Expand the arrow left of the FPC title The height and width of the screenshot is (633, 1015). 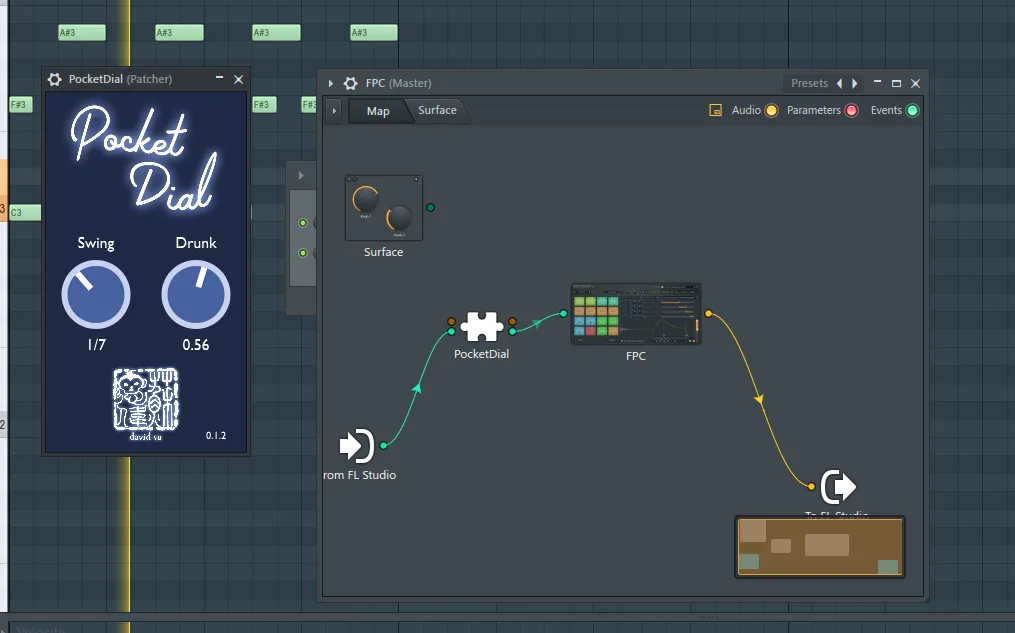tap(331, 83)
